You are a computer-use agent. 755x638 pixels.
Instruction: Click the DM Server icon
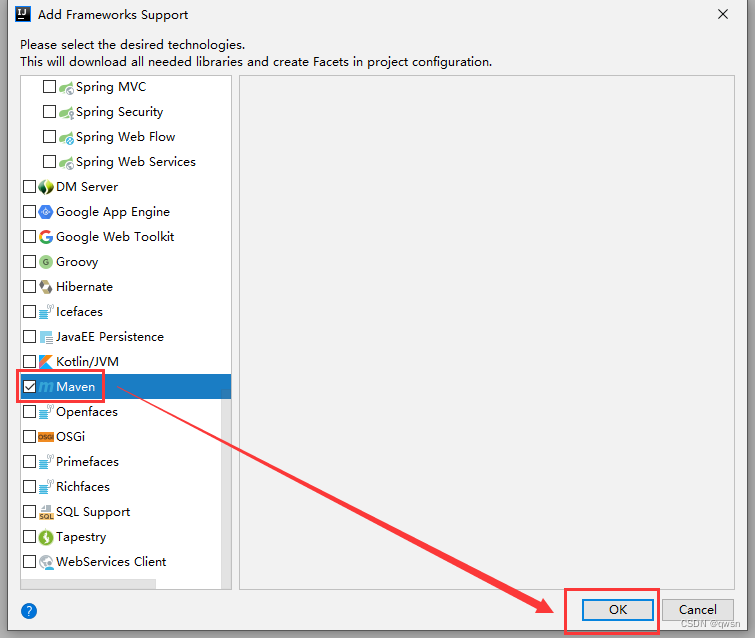46,187
